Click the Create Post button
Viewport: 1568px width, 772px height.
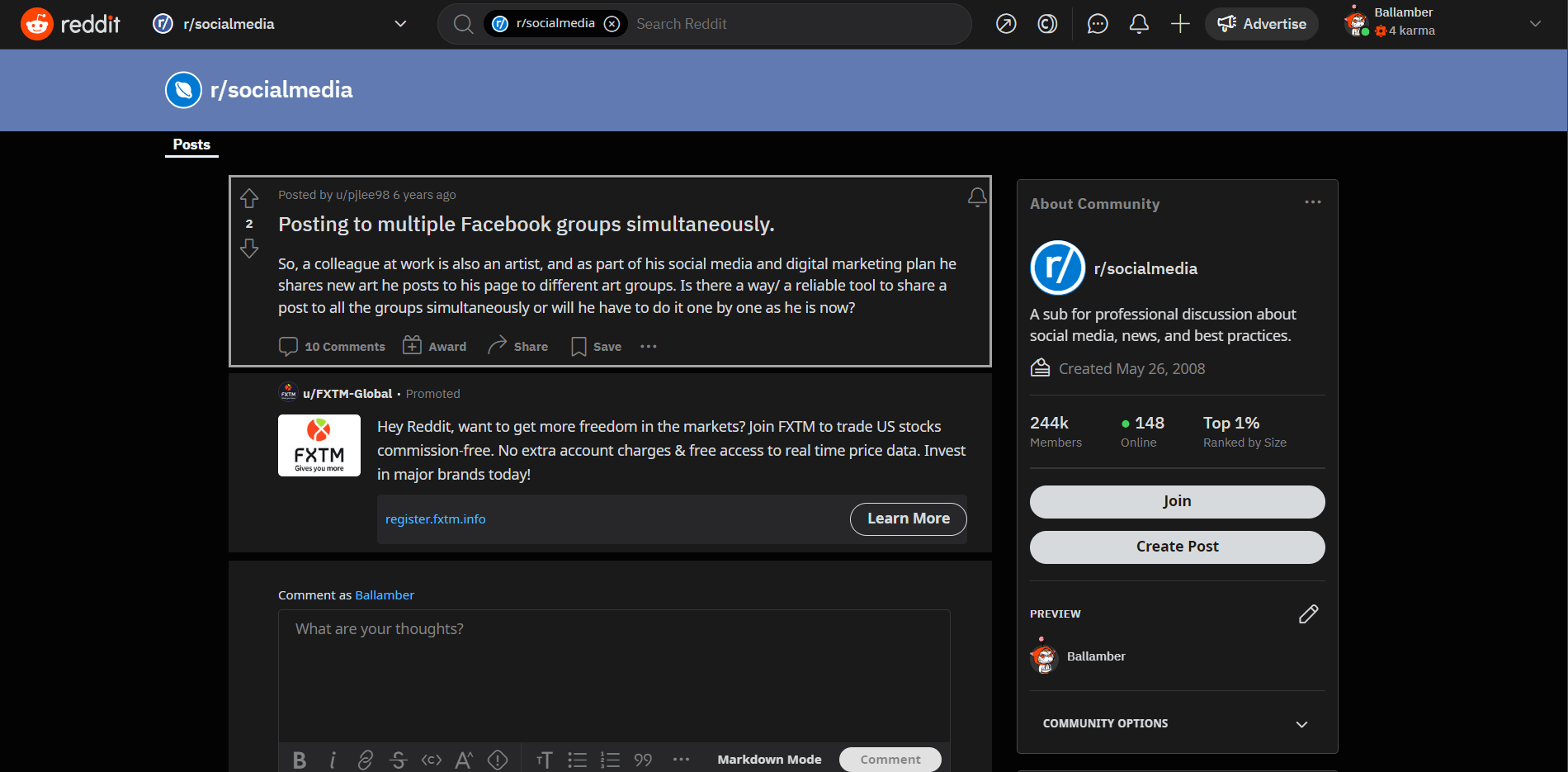pyautogui.click(x=1178, y=547)
